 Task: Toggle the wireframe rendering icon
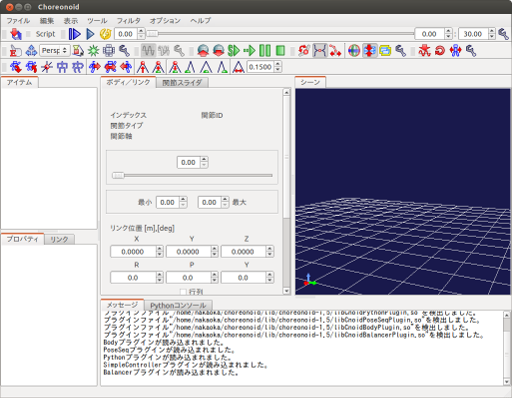pyautogui.click(x=109, y=51)
